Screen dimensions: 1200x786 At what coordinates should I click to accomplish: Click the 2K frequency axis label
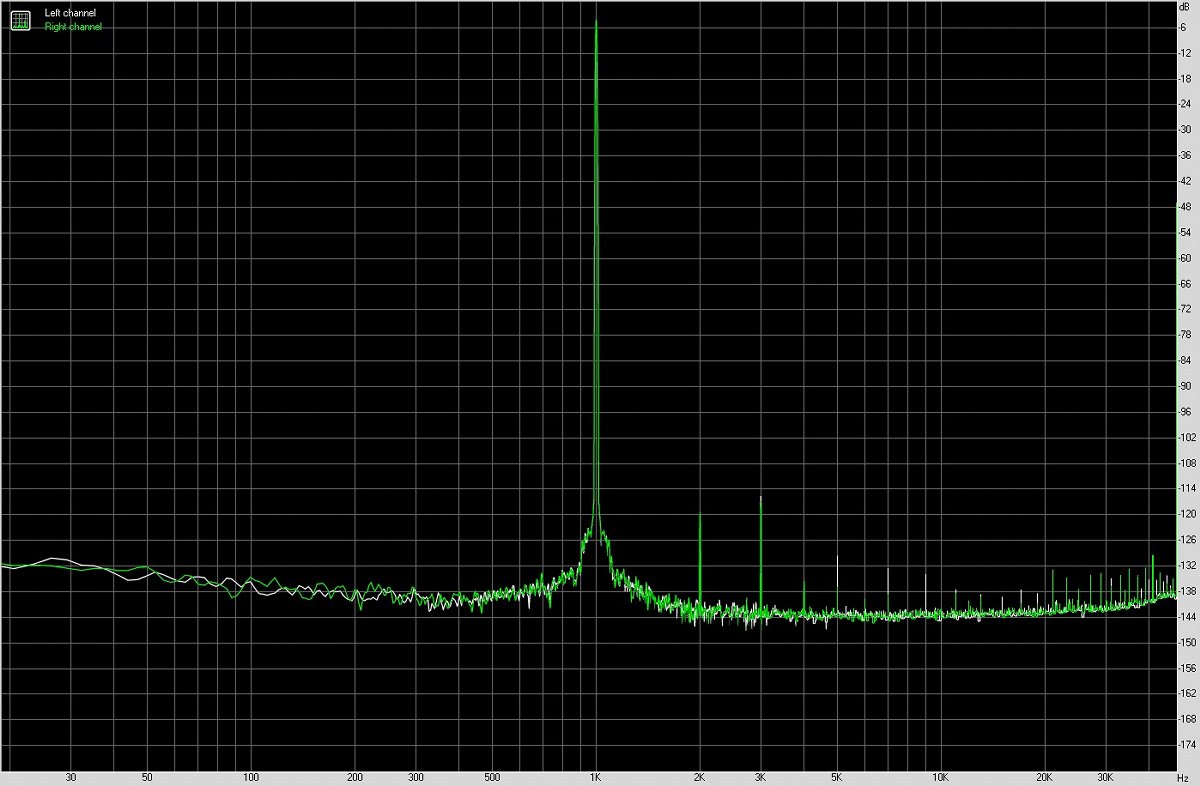(x=700, y=776)
